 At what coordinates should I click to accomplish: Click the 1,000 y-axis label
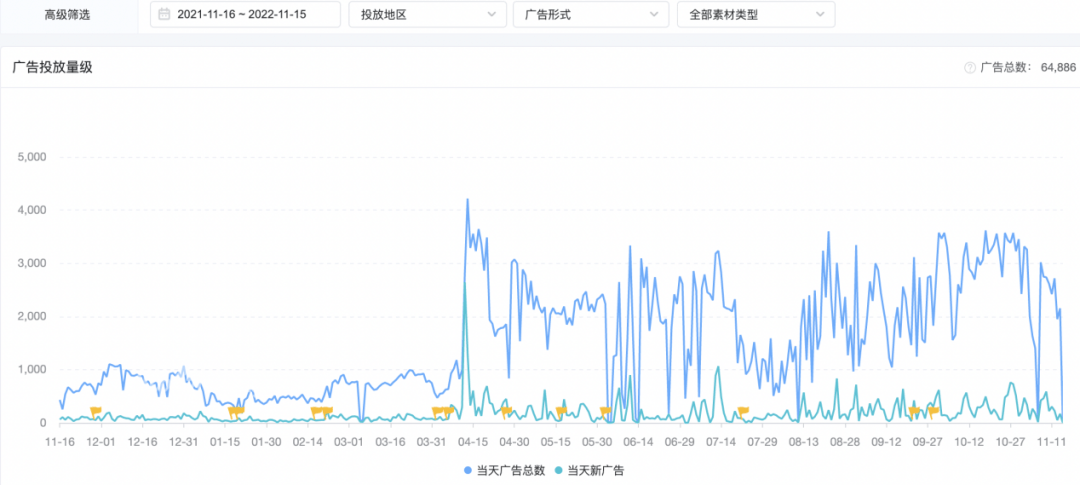pyautogui.click(x=30, y=369)
